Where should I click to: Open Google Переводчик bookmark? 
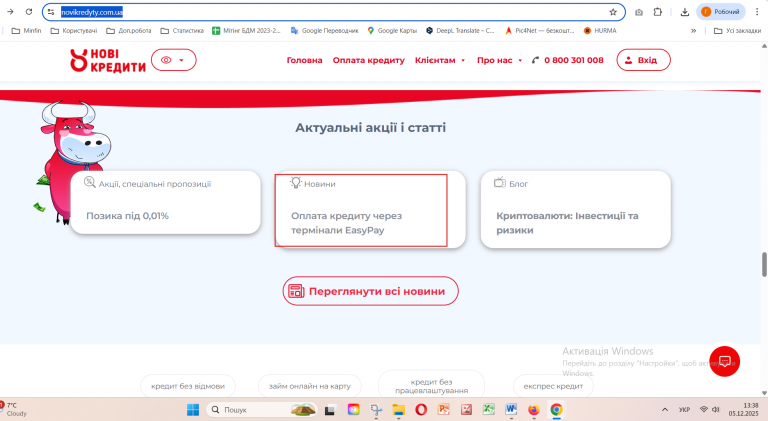coord(324,30)
